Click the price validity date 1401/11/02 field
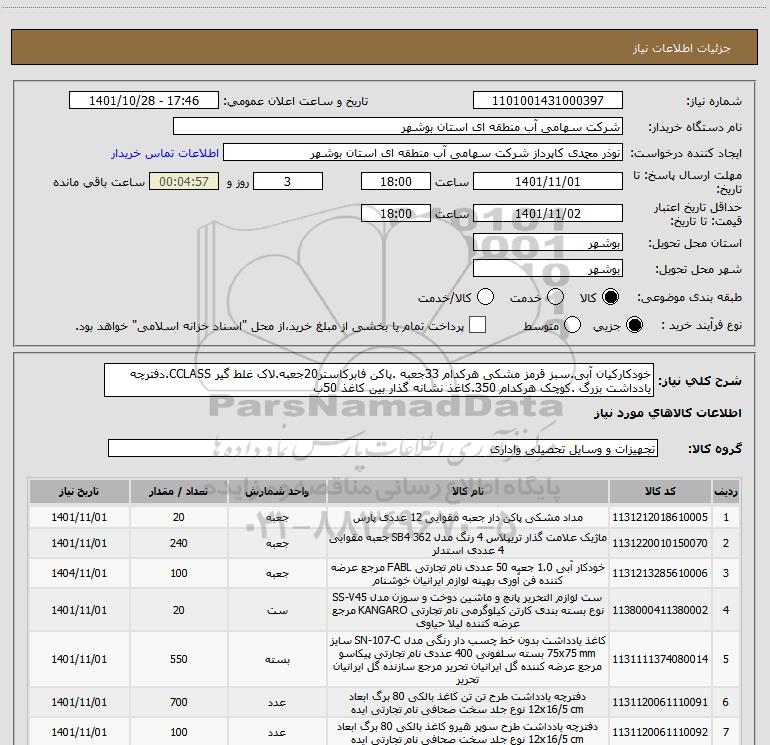Screen dimensions: 770x745 pyautogui.click(x=548, y=213)
